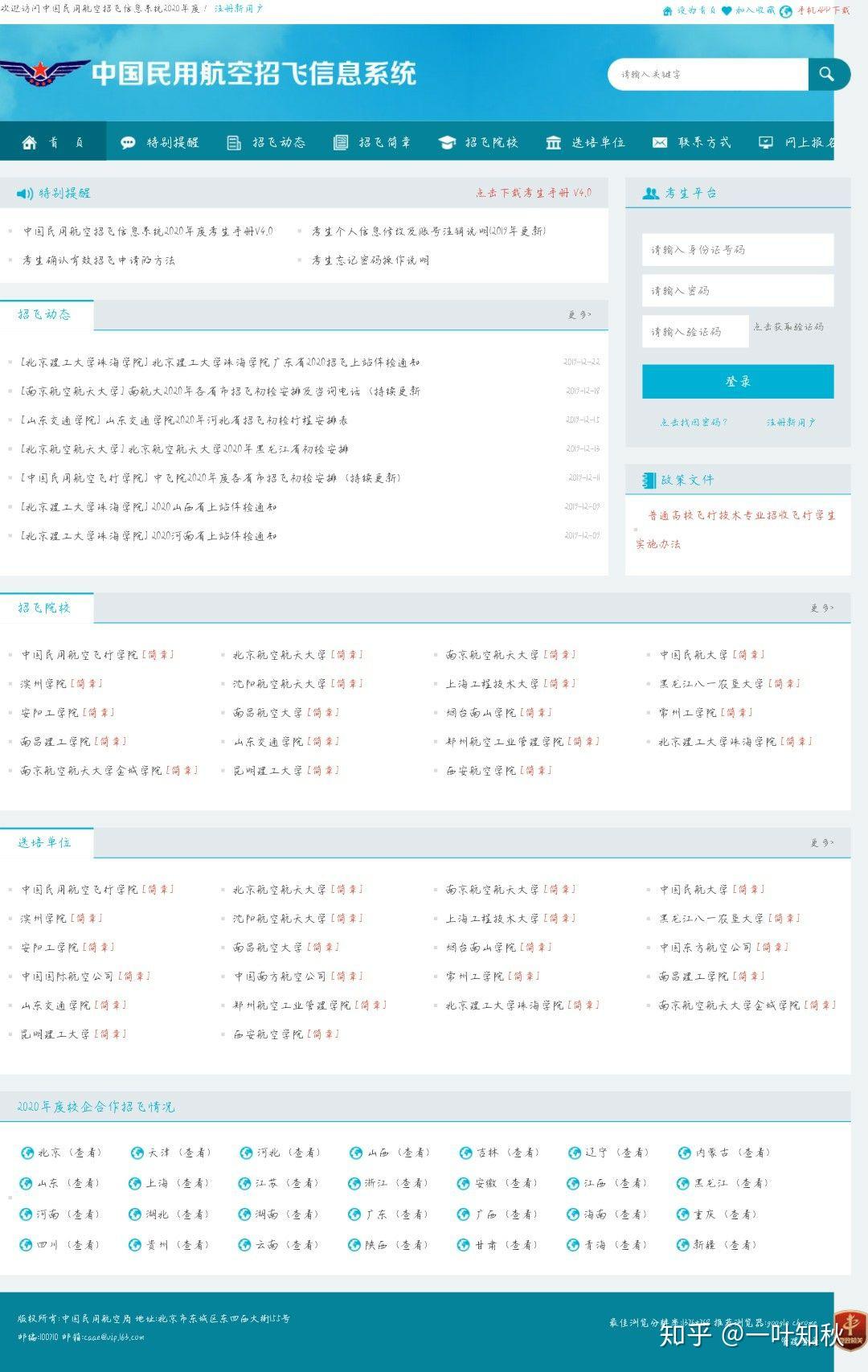Click the globe icon next to 黑龙江
The height and width of the screenshot is (1372, 868).
click(683, 1183)
